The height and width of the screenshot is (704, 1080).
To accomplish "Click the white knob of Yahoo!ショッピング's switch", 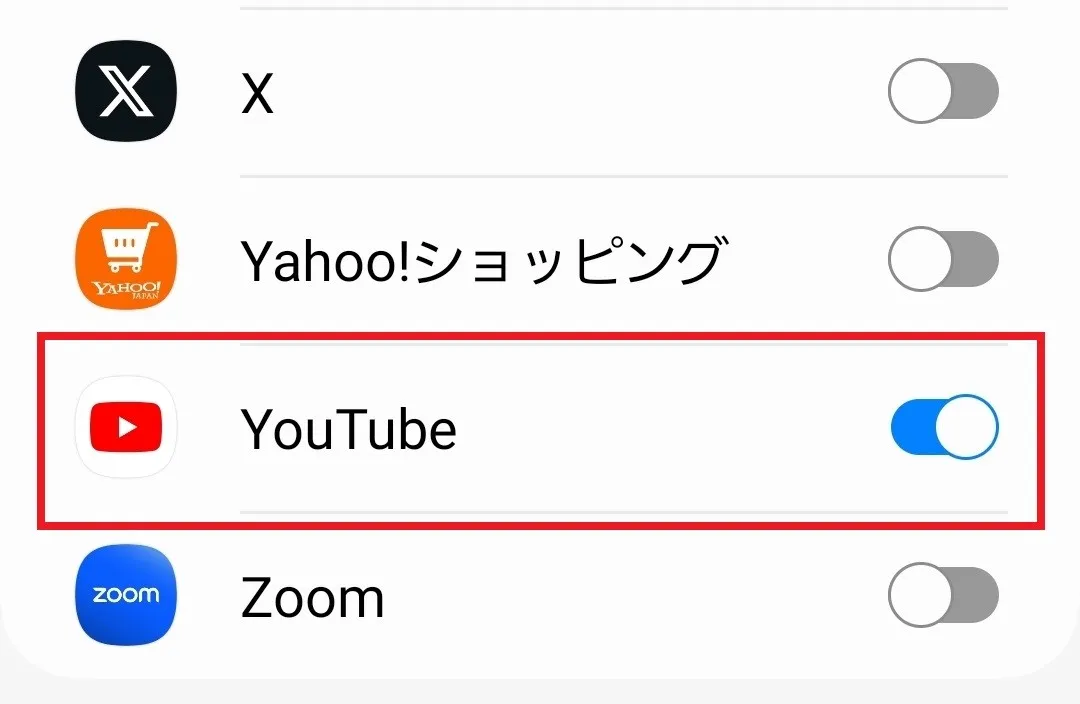I will [920, 259].
